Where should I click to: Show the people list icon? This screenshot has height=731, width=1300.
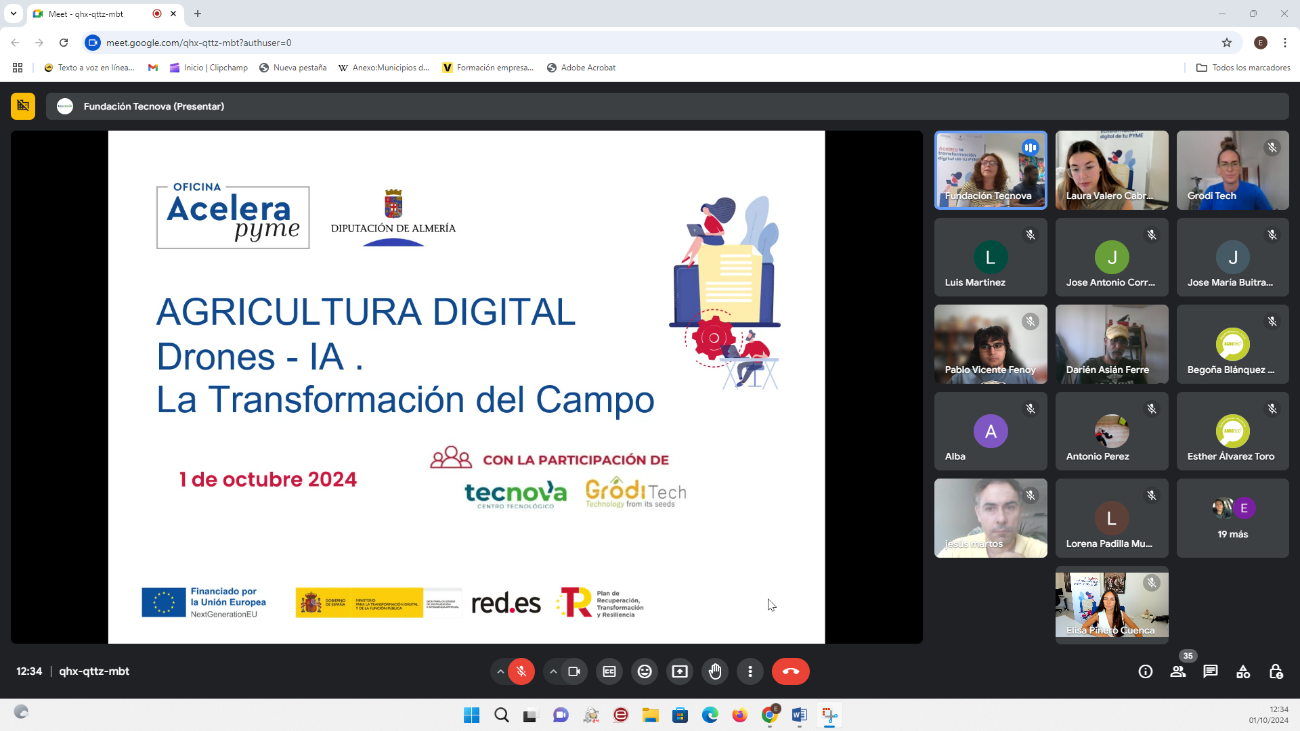[1178, 672]
